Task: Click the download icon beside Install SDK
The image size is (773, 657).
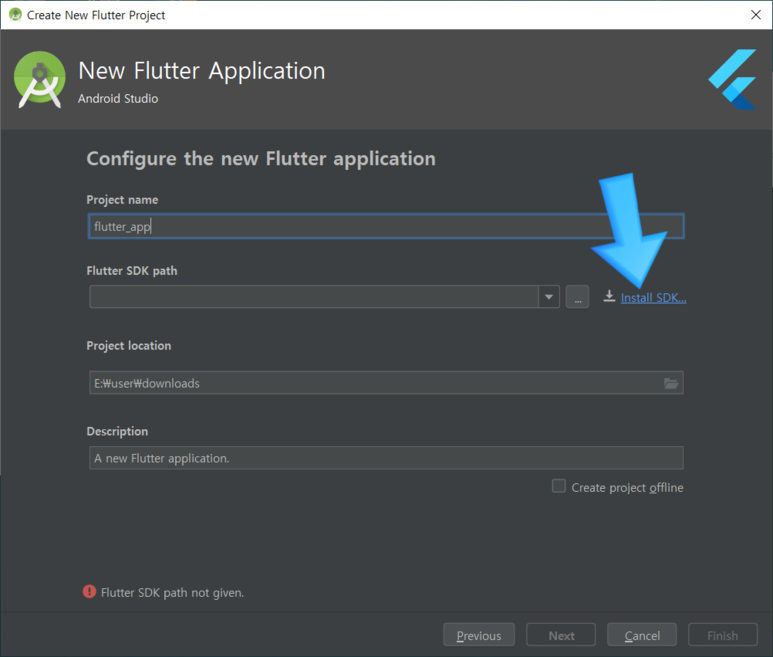Action: pyautogui.click(x=609, y=296)
